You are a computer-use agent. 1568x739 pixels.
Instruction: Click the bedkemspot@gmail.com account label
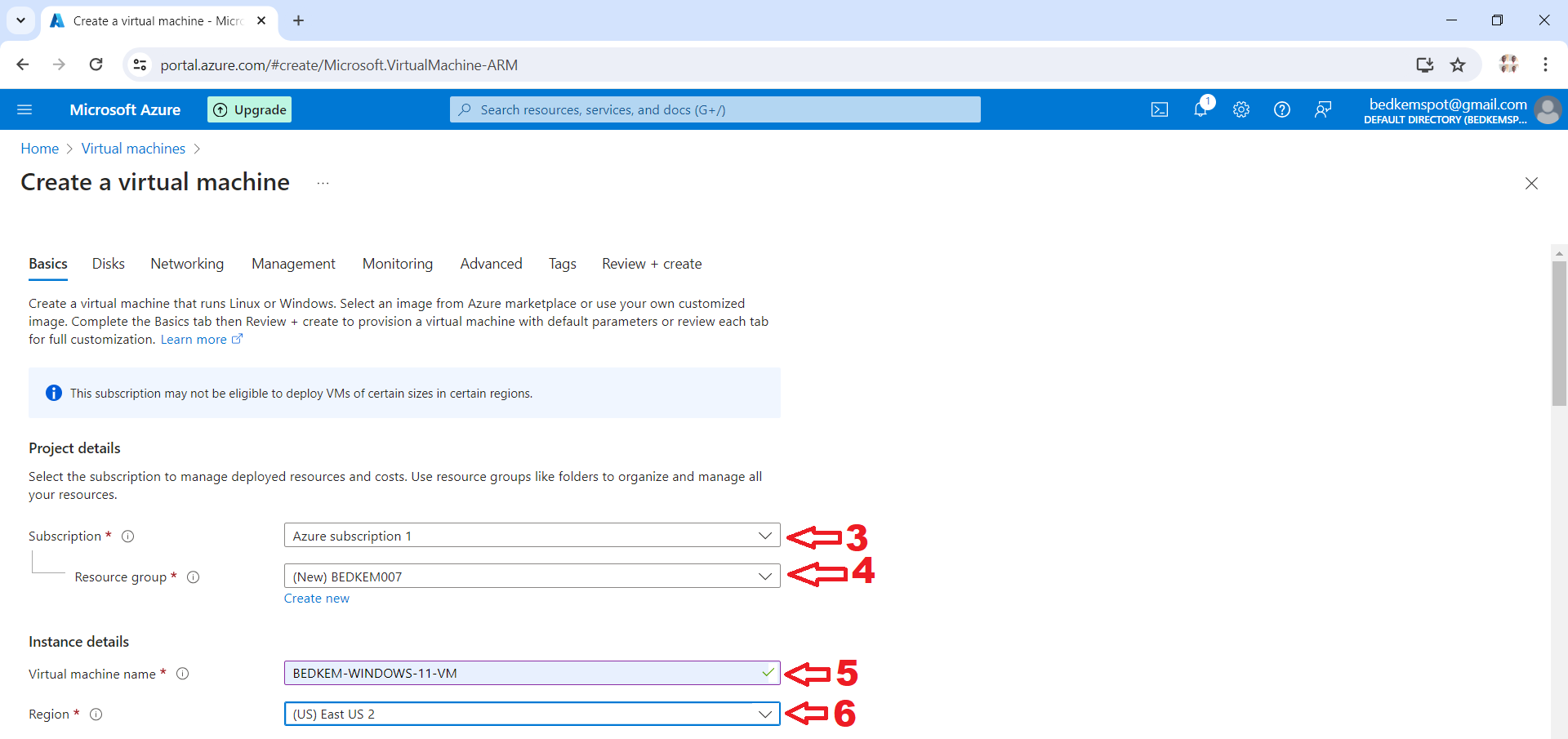coord(1448,104)
